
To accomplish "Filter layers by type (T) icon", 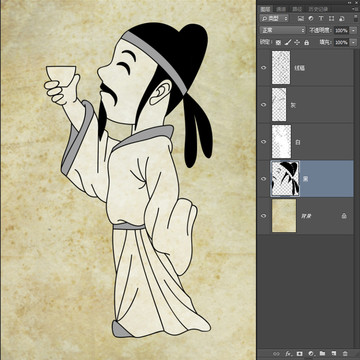I will click(321, 19).
